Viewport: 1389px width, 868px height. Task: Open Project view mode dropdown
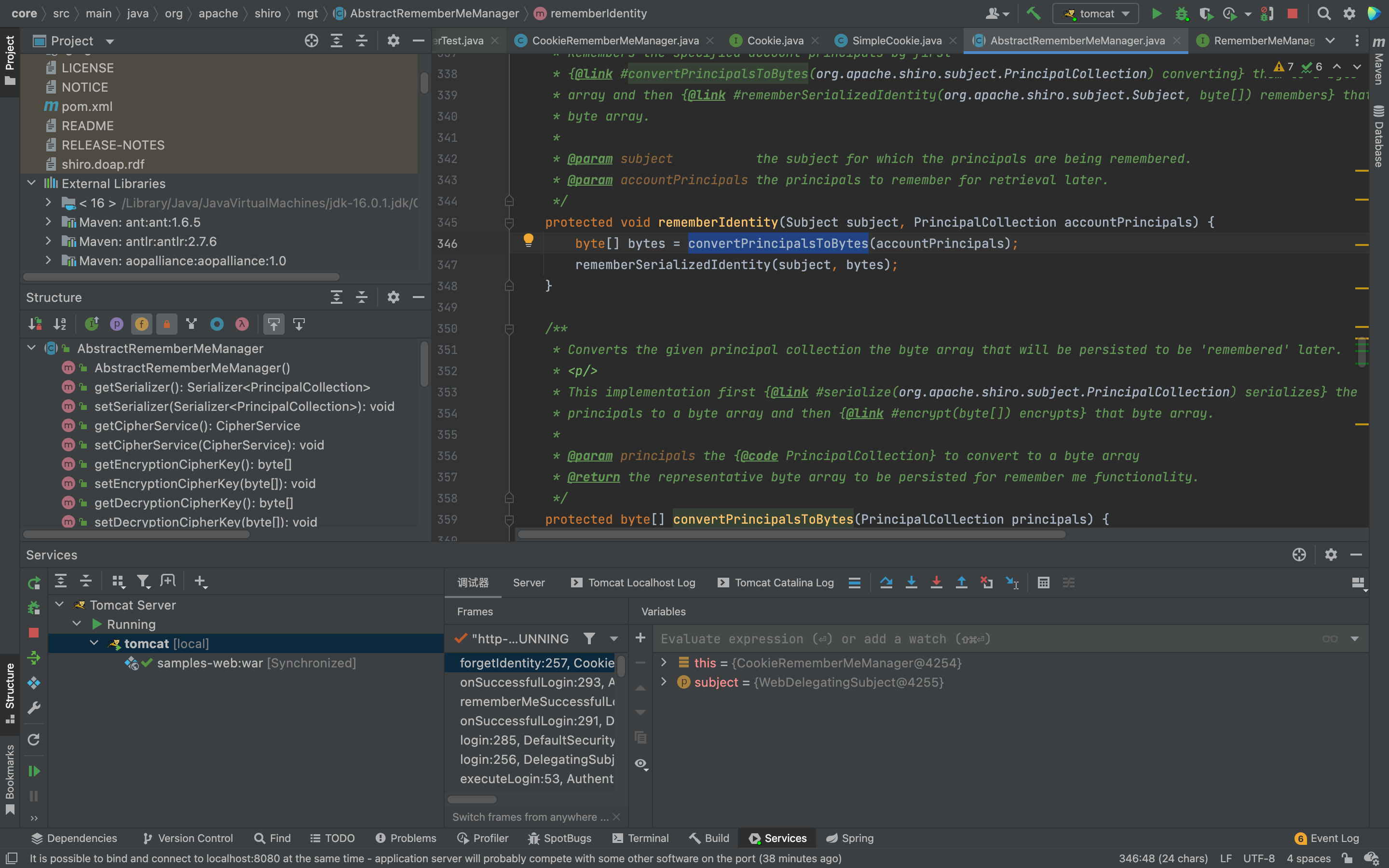point(109,41)
